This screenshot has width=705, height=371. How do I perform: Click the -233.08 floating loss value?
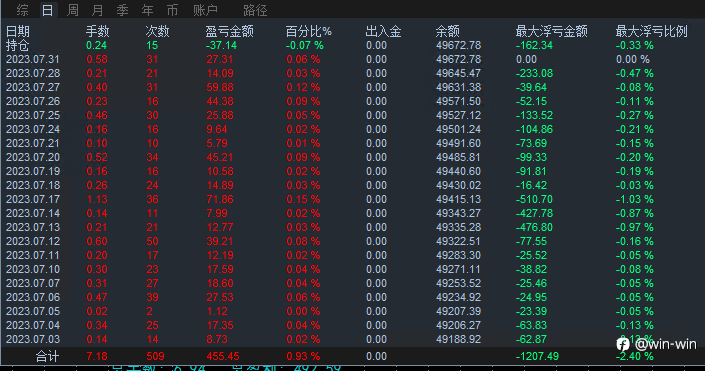pos(534,73)
